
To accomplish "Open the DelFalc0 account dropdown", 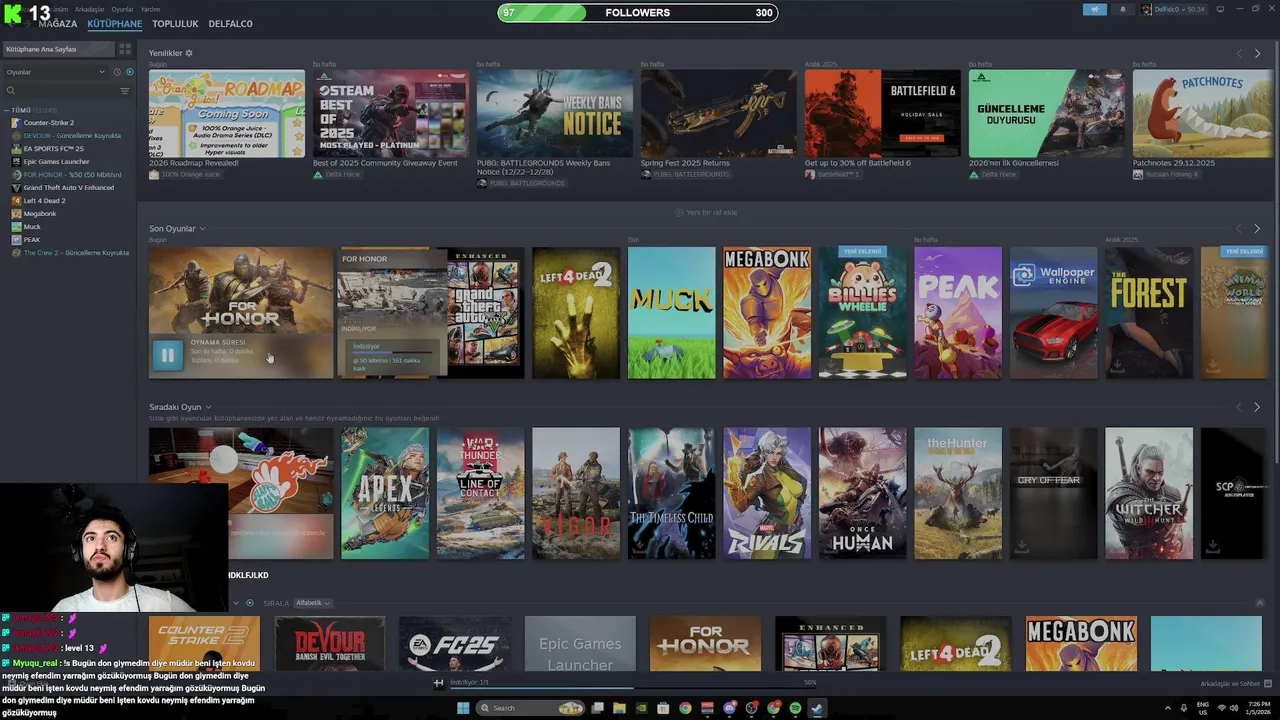I will [1174, 9].
